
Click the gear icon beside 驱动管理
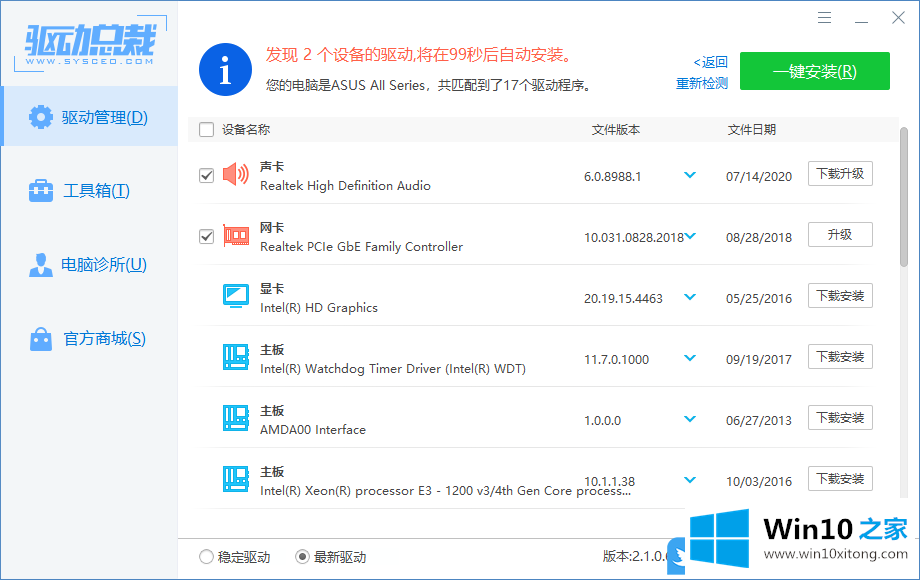click(x=40, y=117)
